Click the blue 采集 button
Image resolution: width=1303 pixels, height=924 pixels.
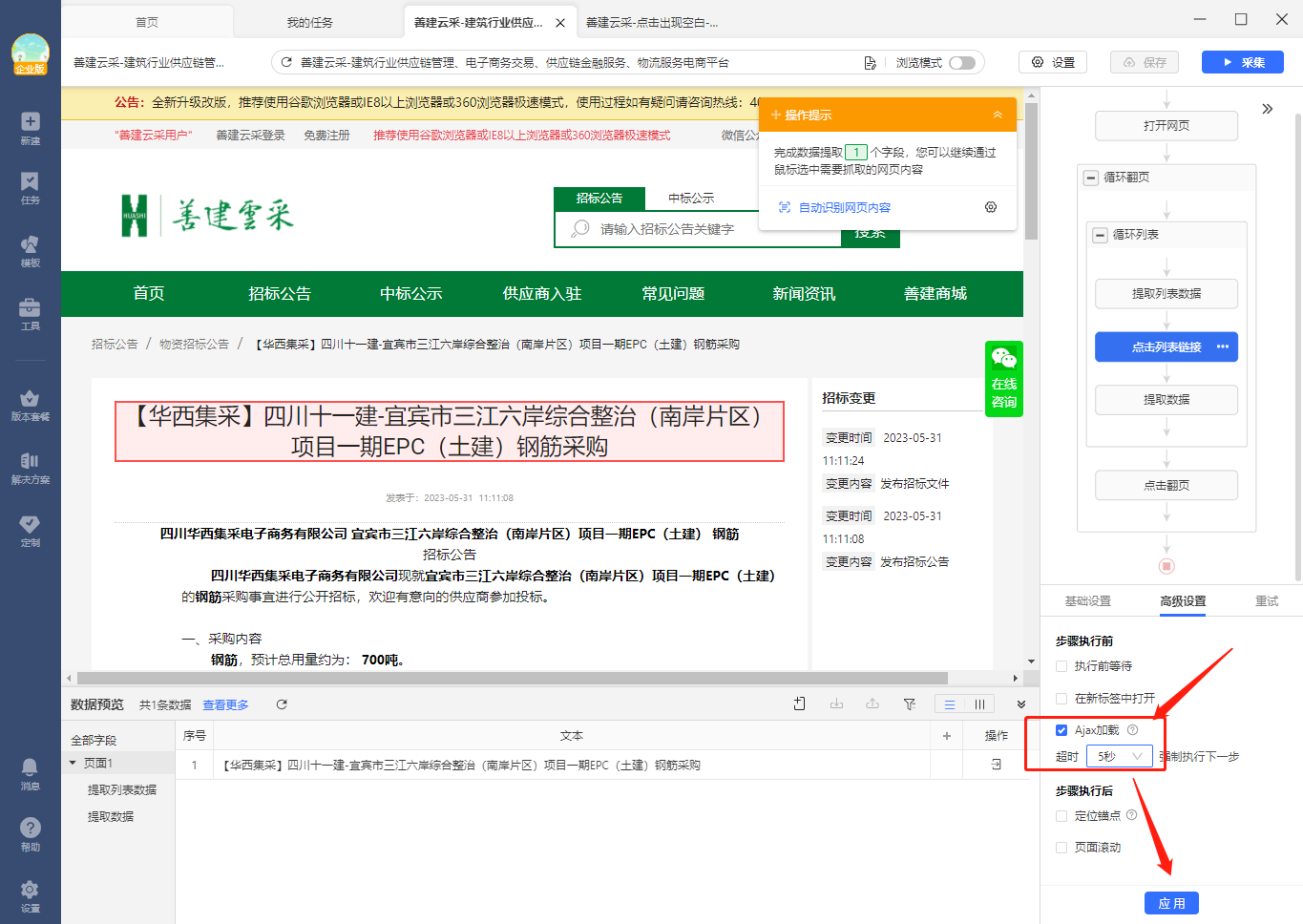point(1243,62)
